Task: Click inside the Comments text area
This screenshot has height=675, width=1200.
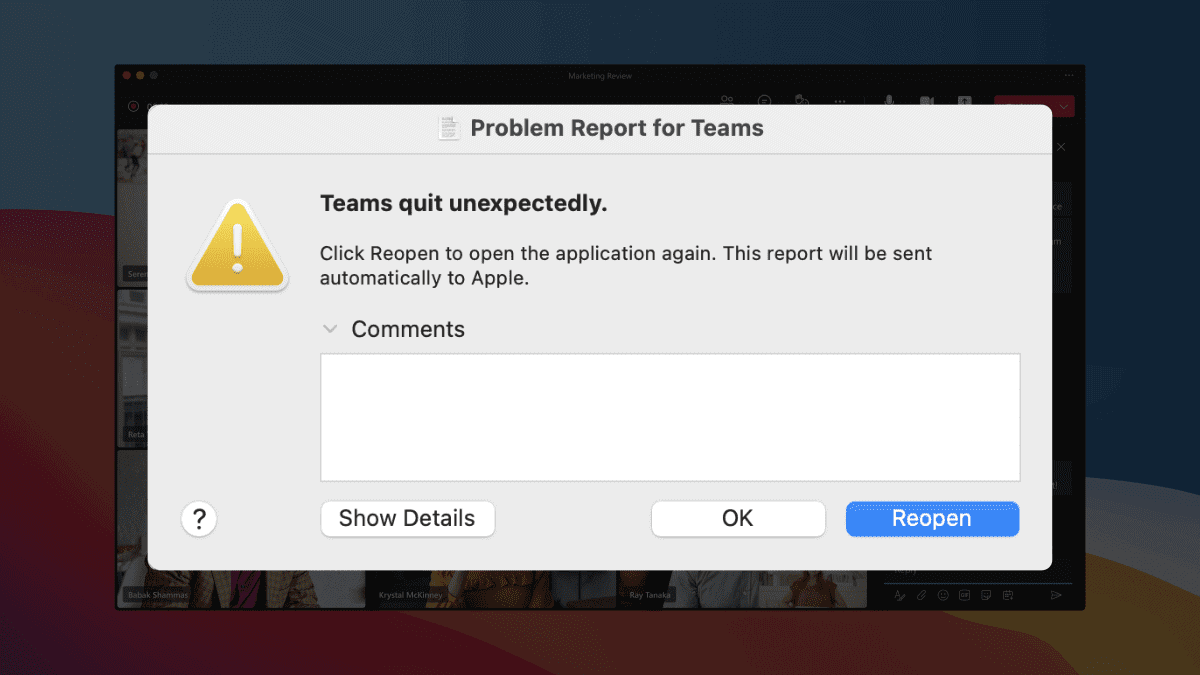Action: [670, 417]
